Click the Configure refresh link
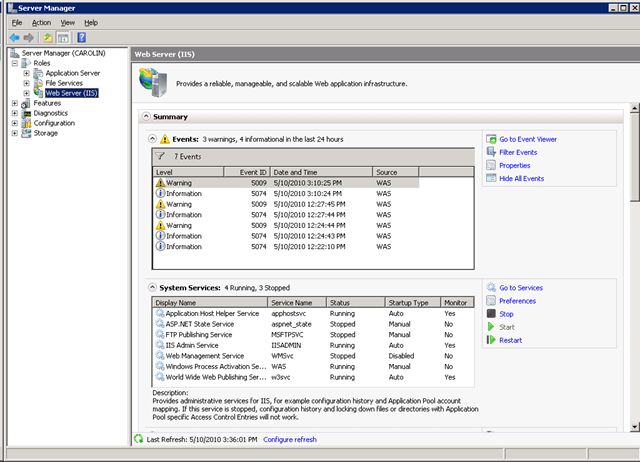The height and width of the screenshot is (462, 640). [290, 439]
